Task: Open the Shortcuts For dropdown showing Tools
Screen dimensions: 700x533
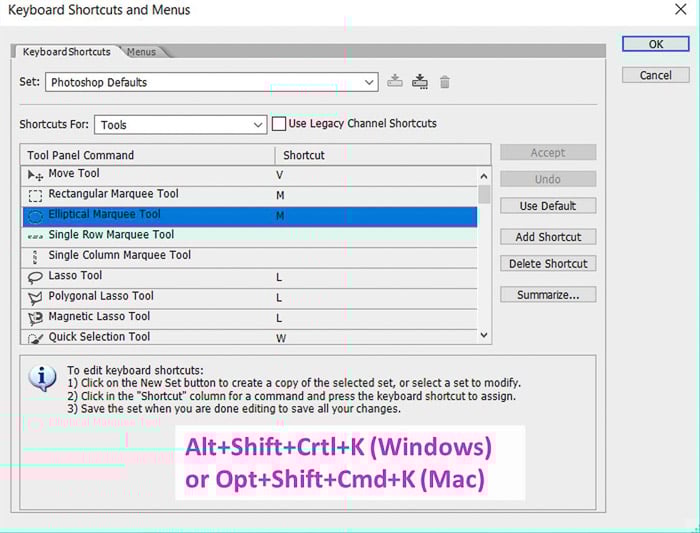Action: click(x=180, y=125)
